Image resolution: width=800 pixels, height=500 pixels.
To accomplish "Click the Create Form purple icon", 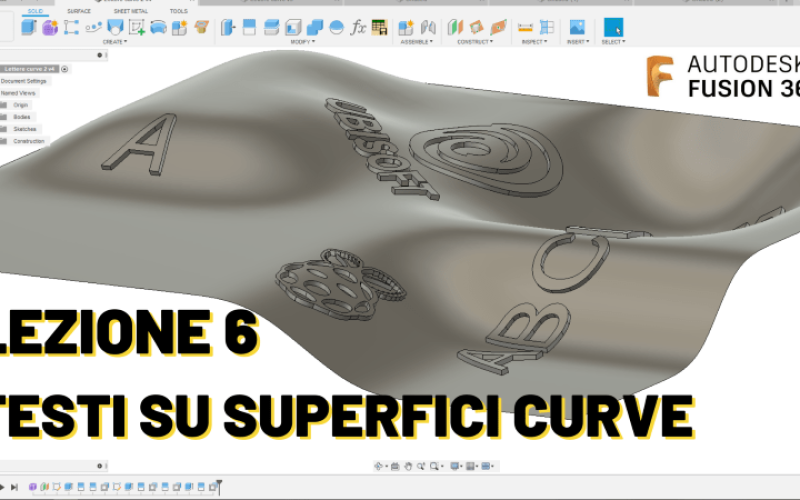I will point(50,27).
